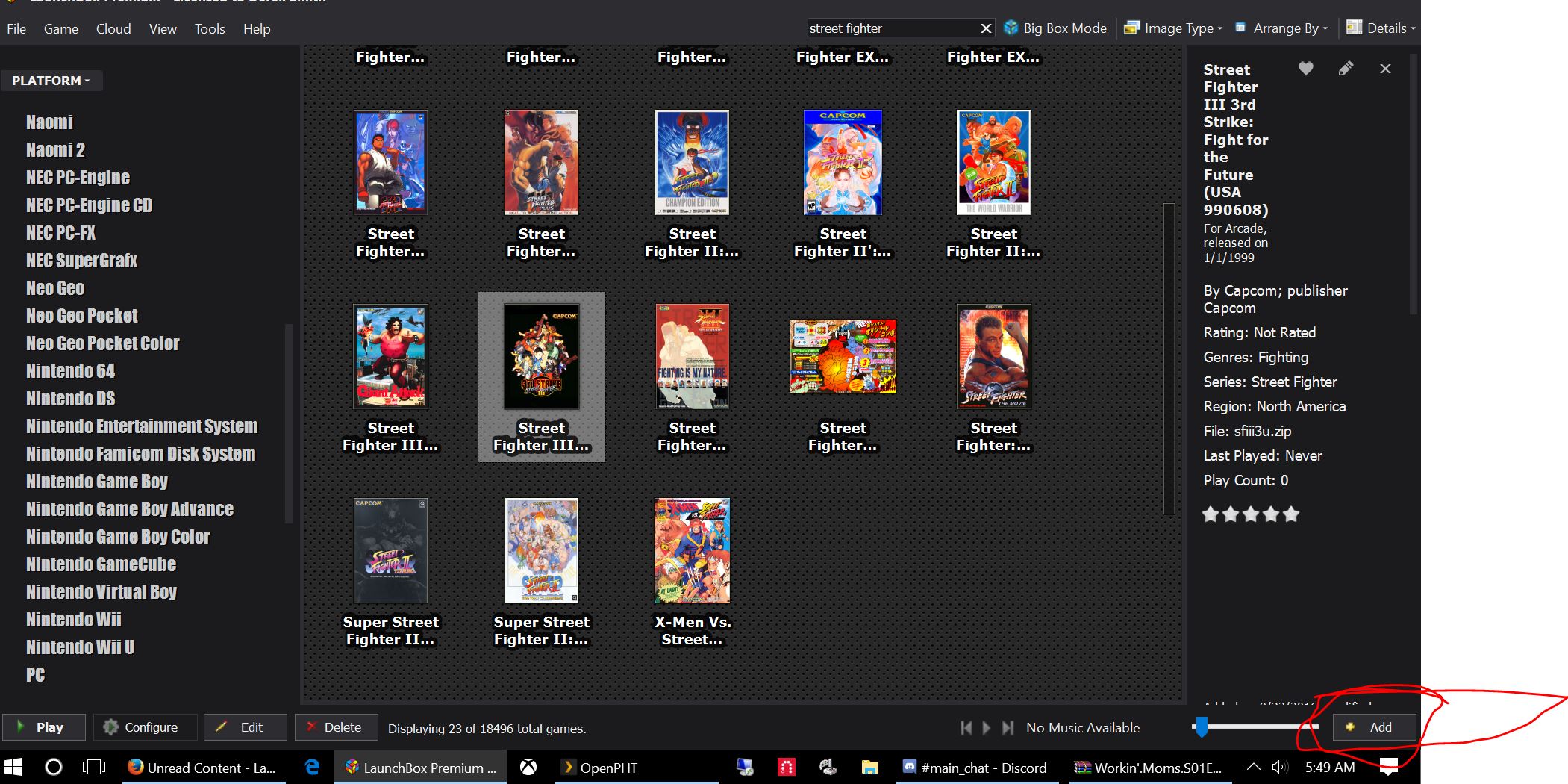Click the image size slider handle
The image size is (1568, 784).
[1202, 727]
